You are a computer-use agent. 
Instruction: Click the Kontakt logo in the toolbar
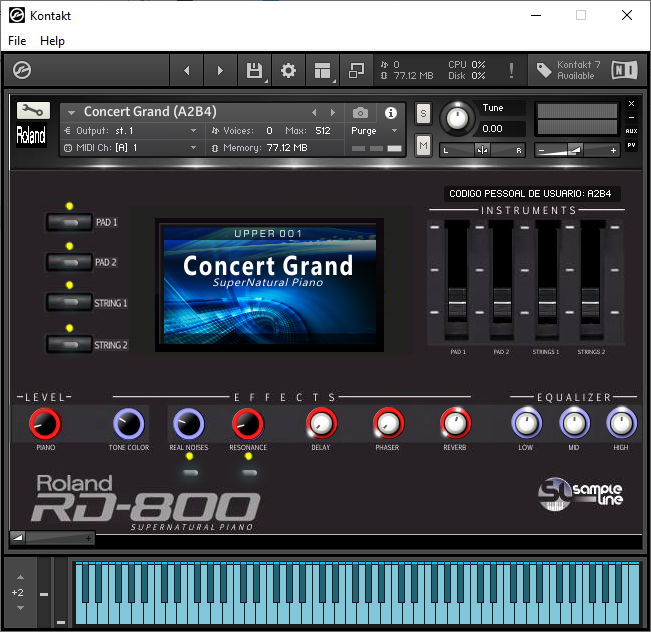point(22,70)
